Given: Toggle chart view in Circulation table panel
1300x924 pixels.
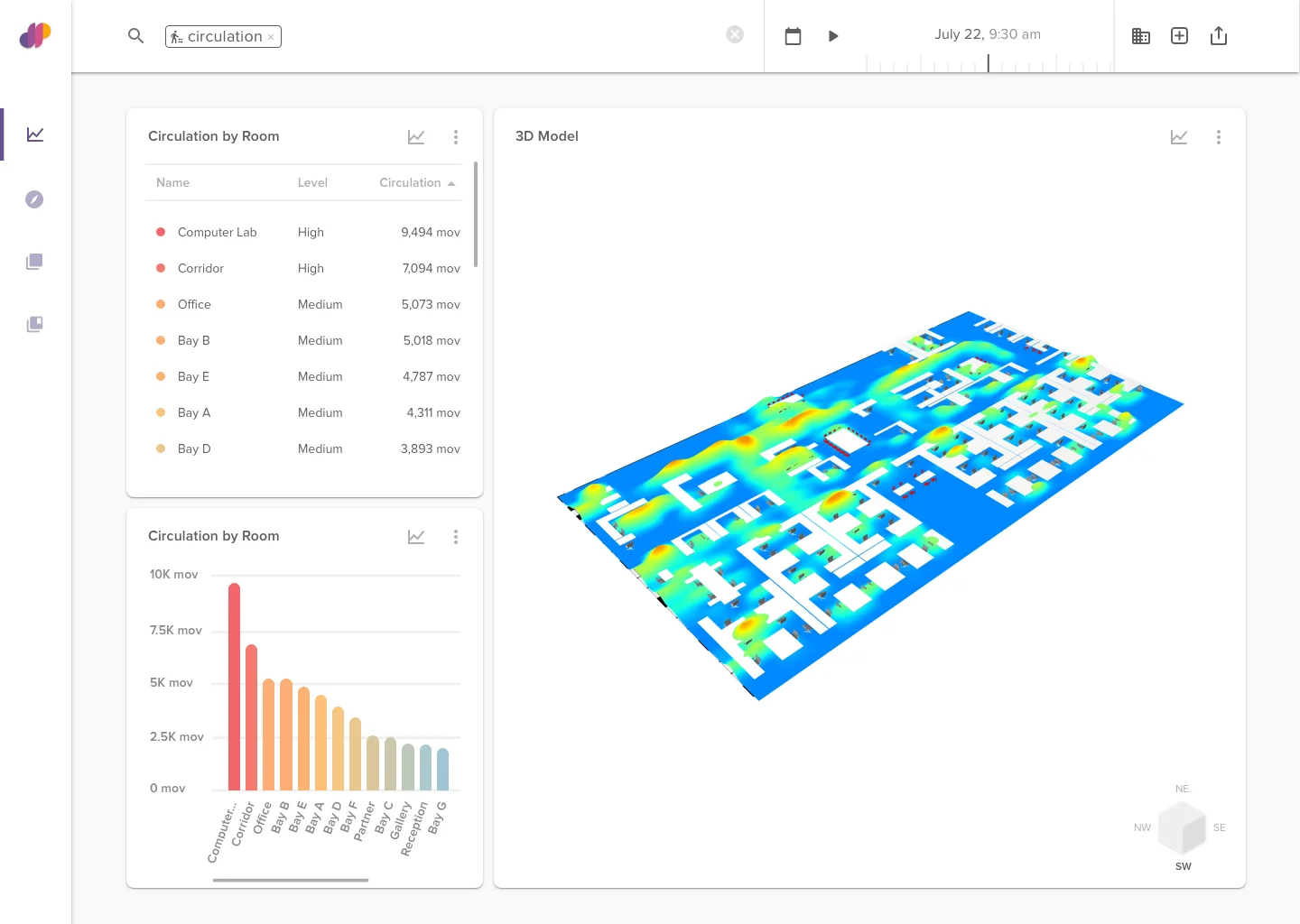Looking at the screenshot, I should [416, 137].
